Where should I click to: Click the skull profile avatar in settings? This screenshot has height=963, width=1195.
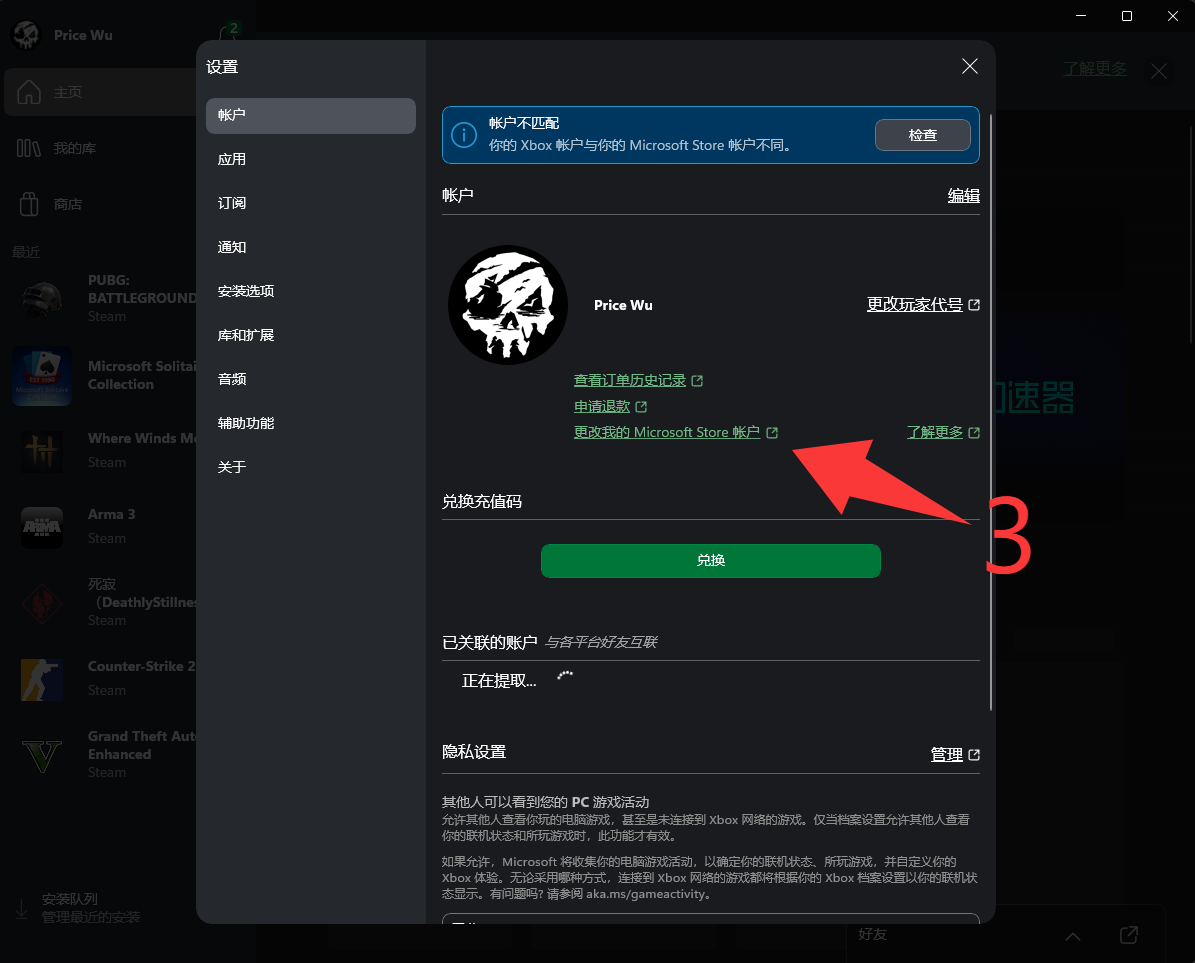pyautogui.click(x=508, y=305)
